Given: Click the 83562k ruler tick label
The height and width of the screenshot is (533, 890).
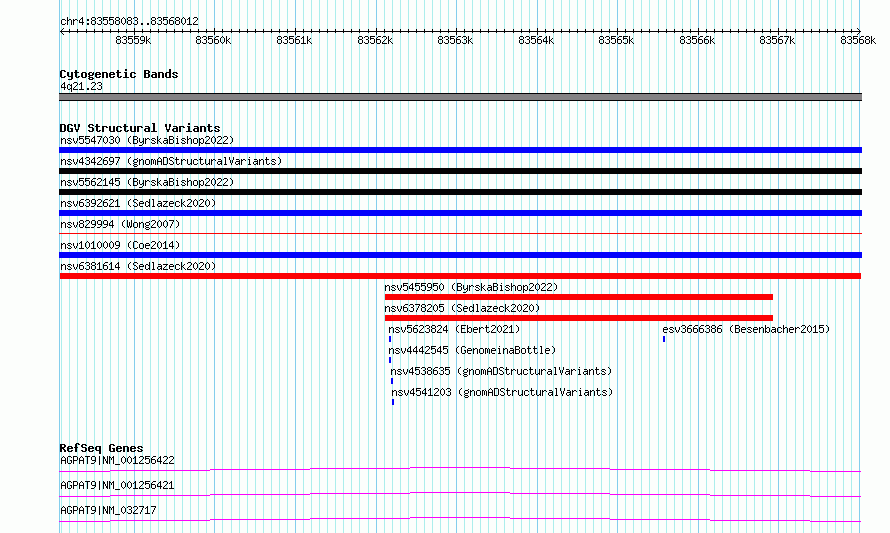Looking at the screenshot, I should (375, 40).
